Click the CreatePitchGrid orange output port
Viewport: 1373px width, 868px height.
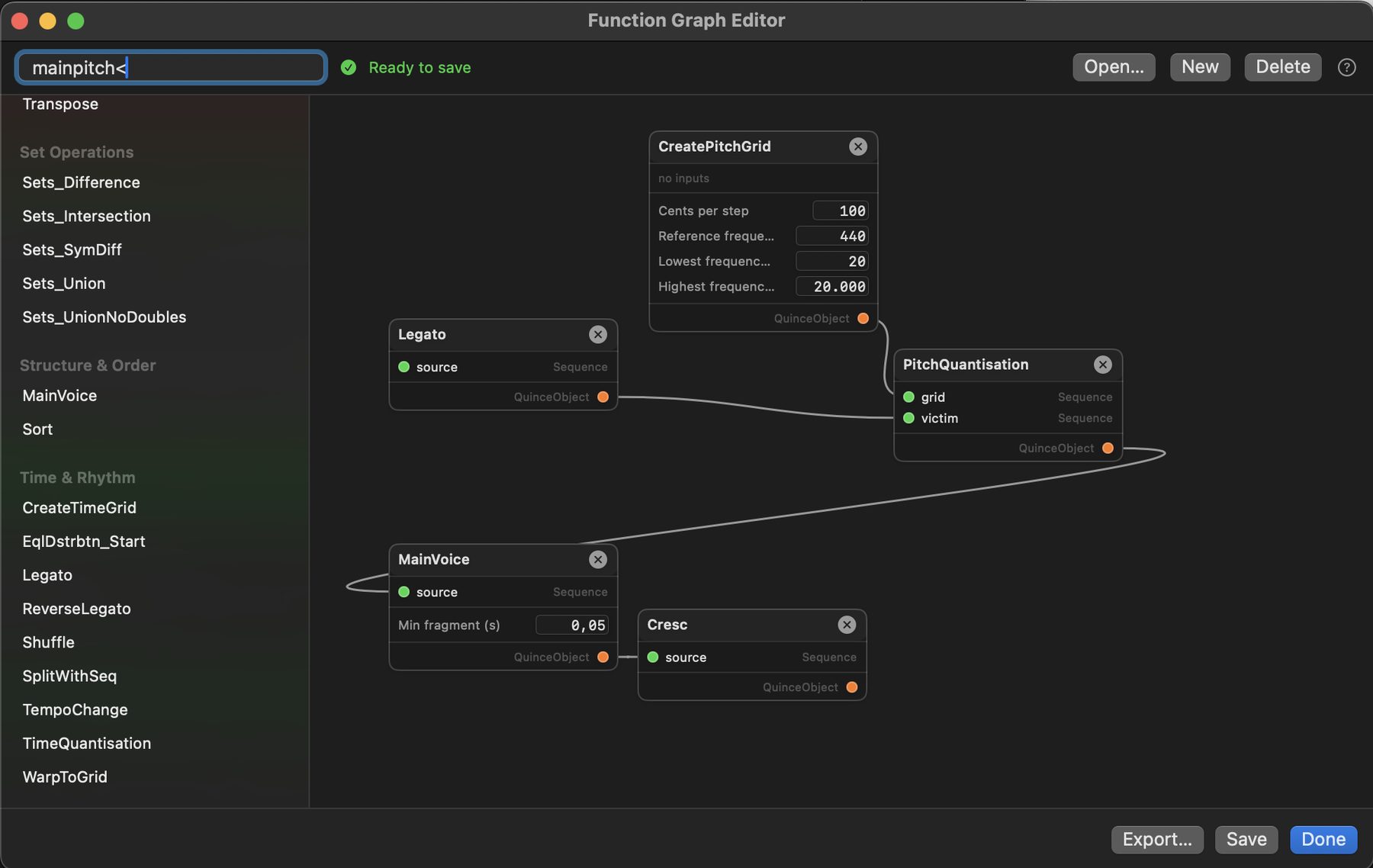point(863,318)
